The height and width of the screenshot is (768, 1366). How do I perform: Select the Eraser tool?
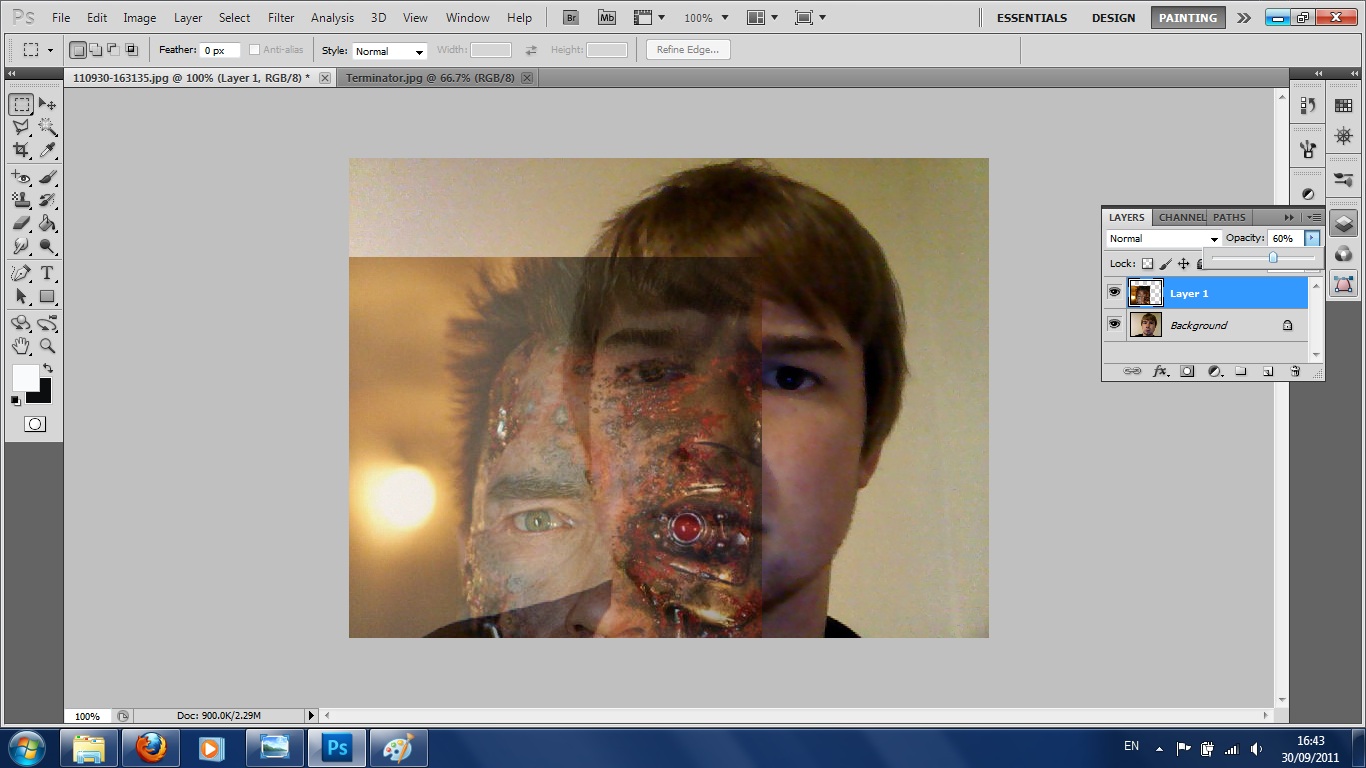tap(21, 224)
